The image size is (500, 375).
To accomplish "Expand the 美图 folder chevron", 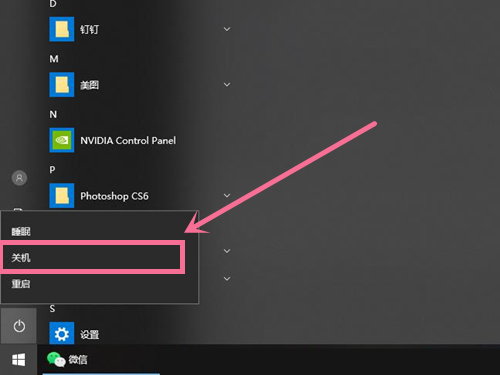I will pyautogui.click(x=227, y=85).
